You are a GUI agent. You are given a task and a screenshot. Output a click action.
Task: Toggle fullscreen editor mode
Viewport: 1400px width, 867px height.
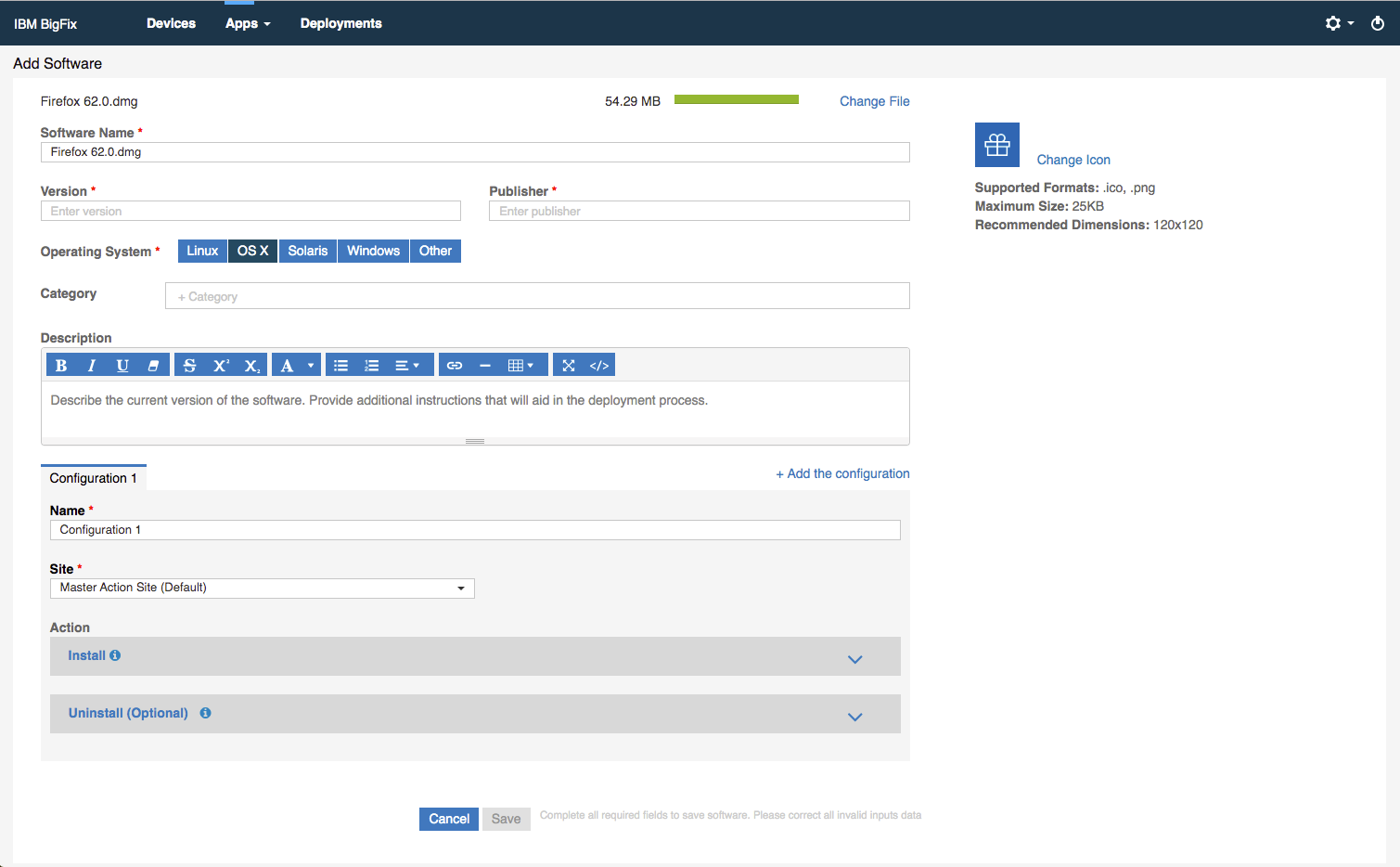pyautogui.click(x=569, y=366)
